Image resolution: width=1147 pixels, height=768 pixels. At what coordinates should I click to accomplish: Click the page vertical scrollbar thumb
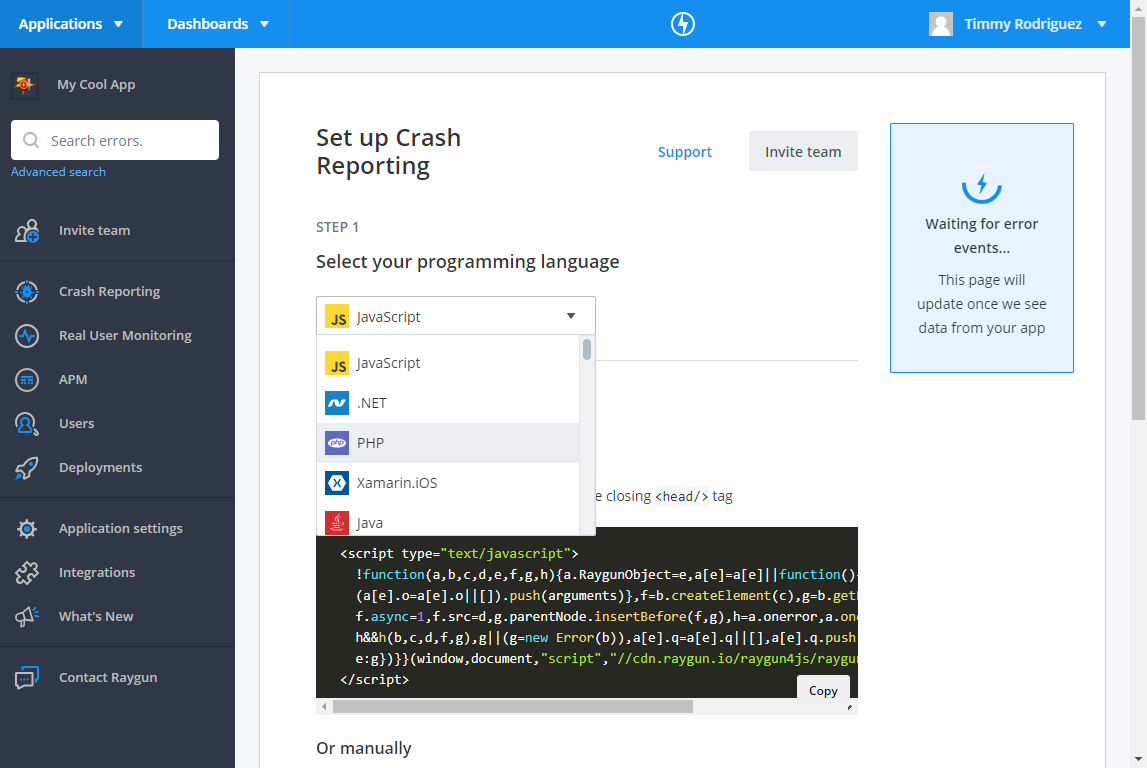[x=1138, y=219]
